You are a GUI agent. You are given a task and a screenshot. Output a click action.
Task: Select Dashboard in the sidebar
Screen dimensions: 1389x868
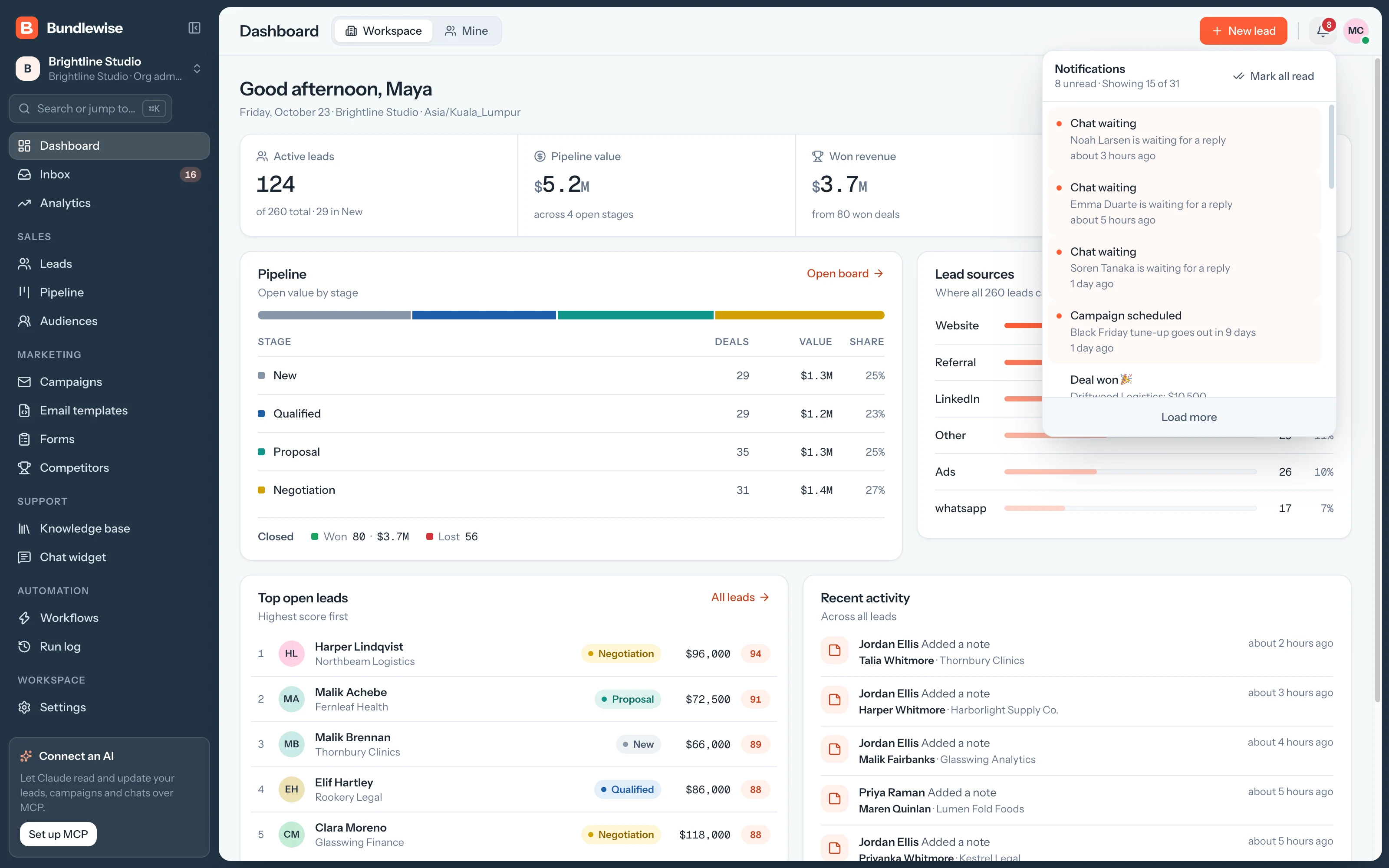pyautogui.click(x=109, y=146)
